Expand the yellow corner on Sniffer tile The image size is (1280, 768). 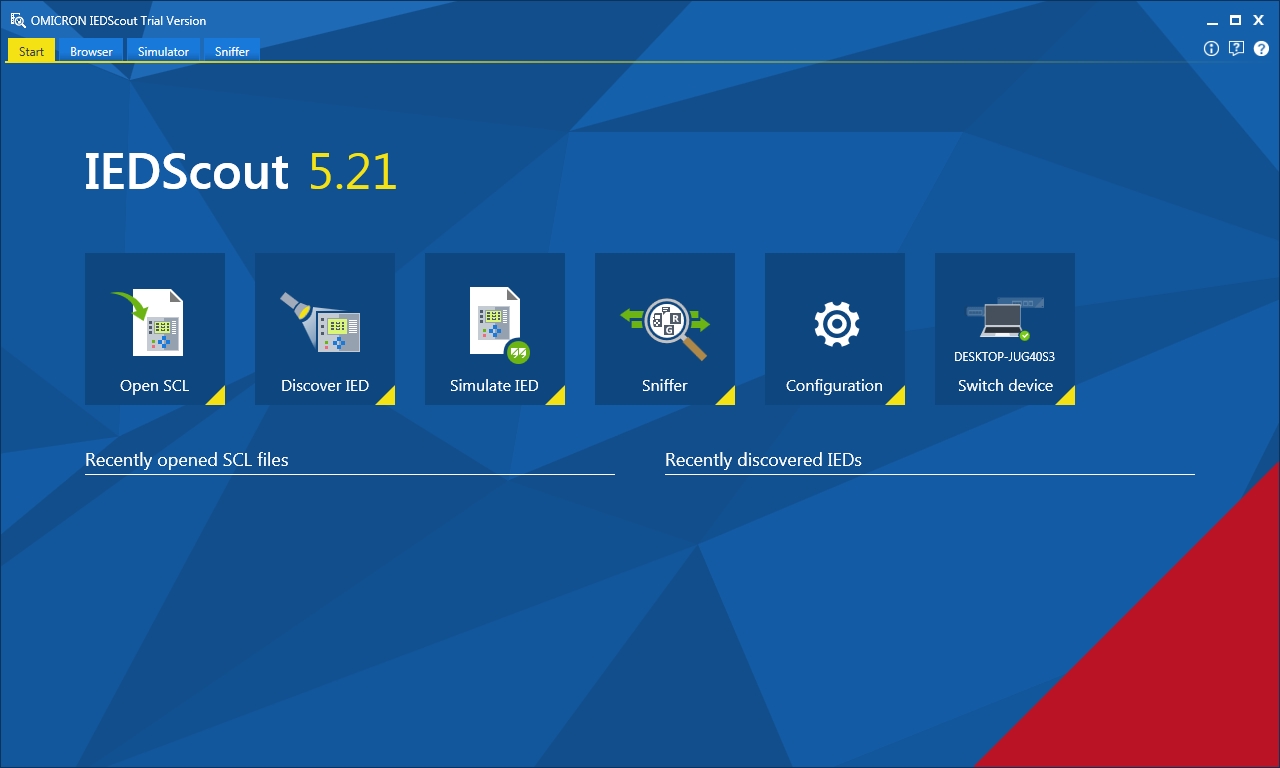727,397
